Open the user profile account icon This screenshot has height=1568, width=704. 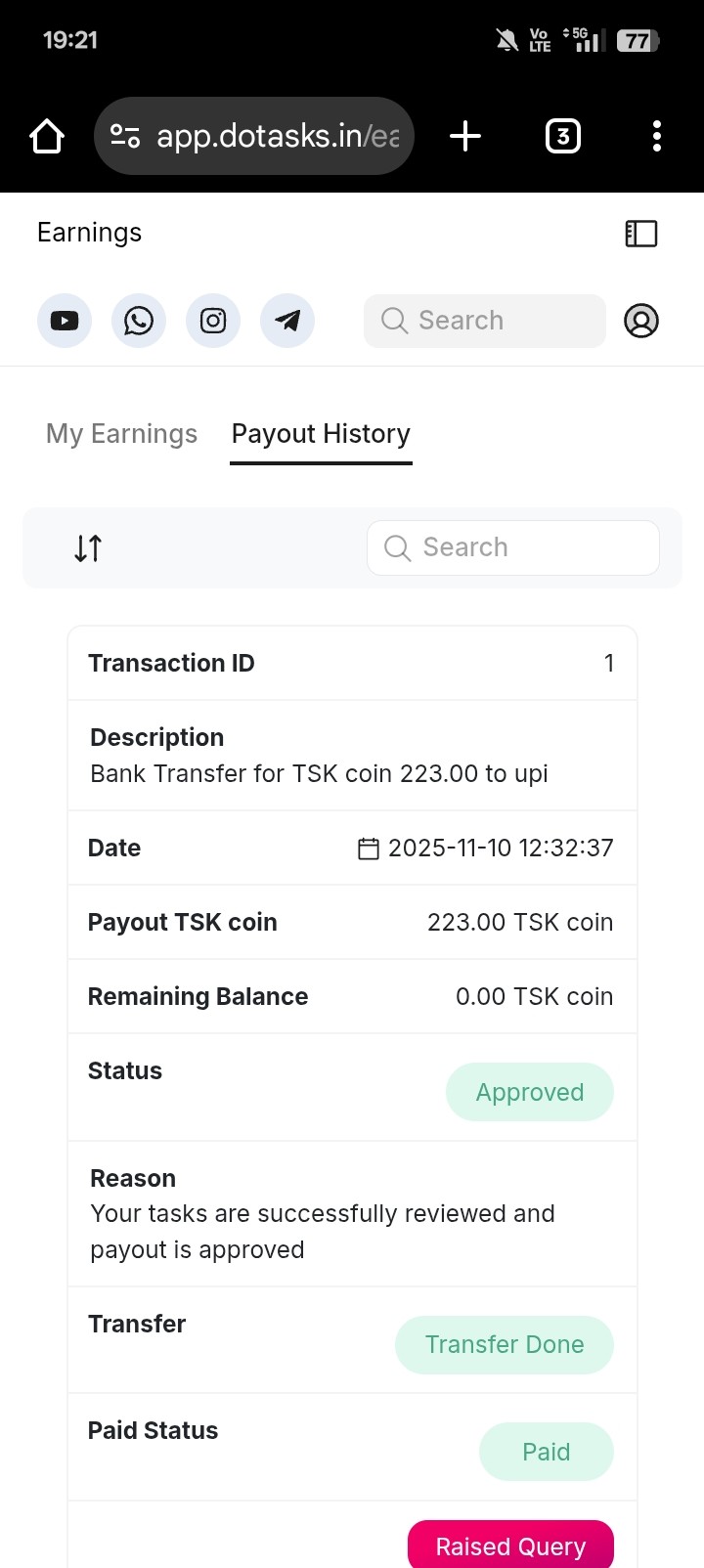pos(641,321)
